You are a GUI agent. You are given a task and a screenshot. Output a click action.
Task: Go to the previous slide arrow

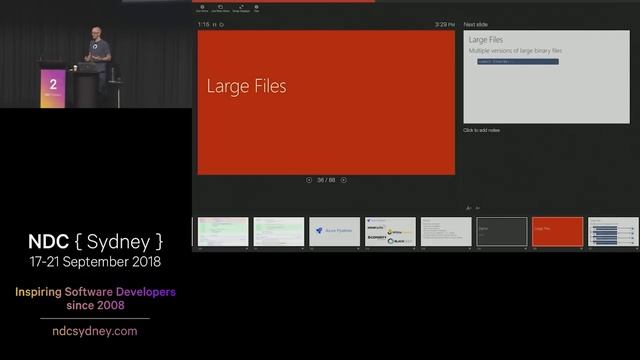[309, 180]
